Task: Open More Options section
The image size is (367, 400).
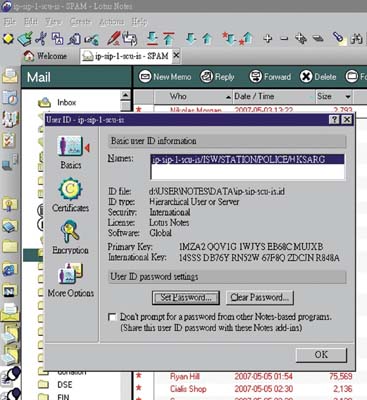Action: (x=70, y=280)
